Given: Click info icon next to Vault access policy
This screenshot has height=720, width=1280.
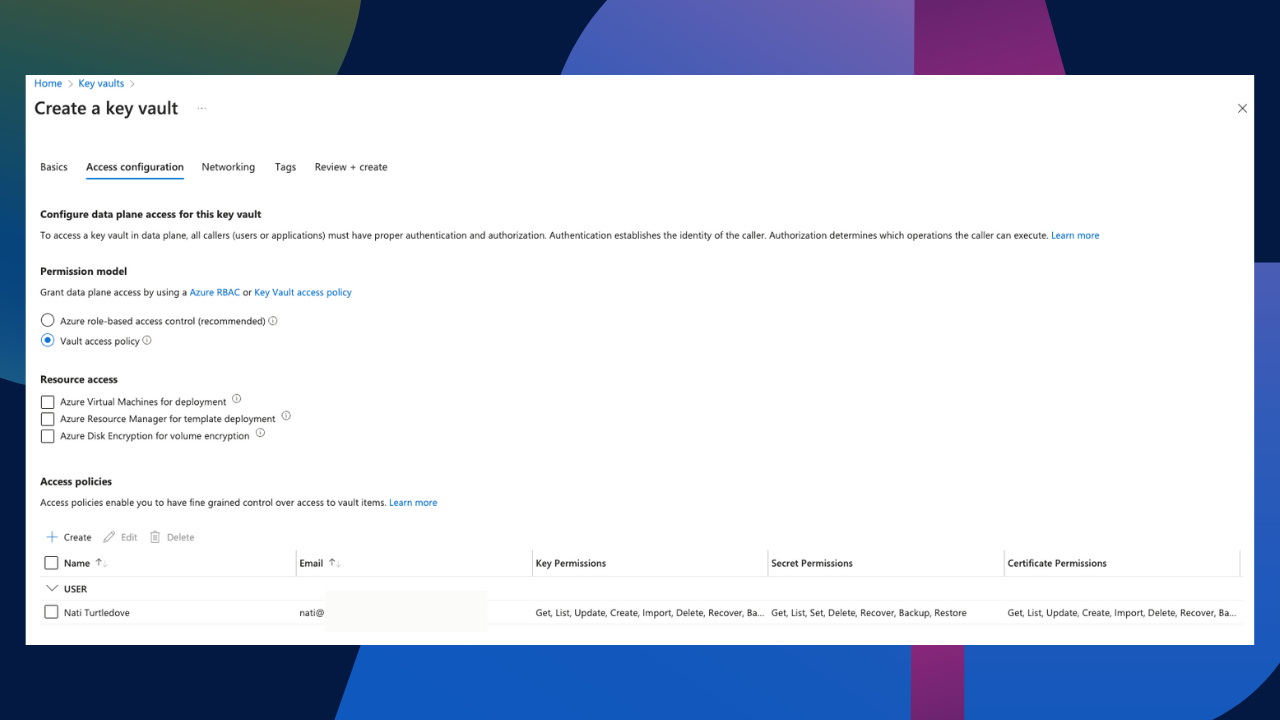Looking at the screenshot, I should 147,340.
